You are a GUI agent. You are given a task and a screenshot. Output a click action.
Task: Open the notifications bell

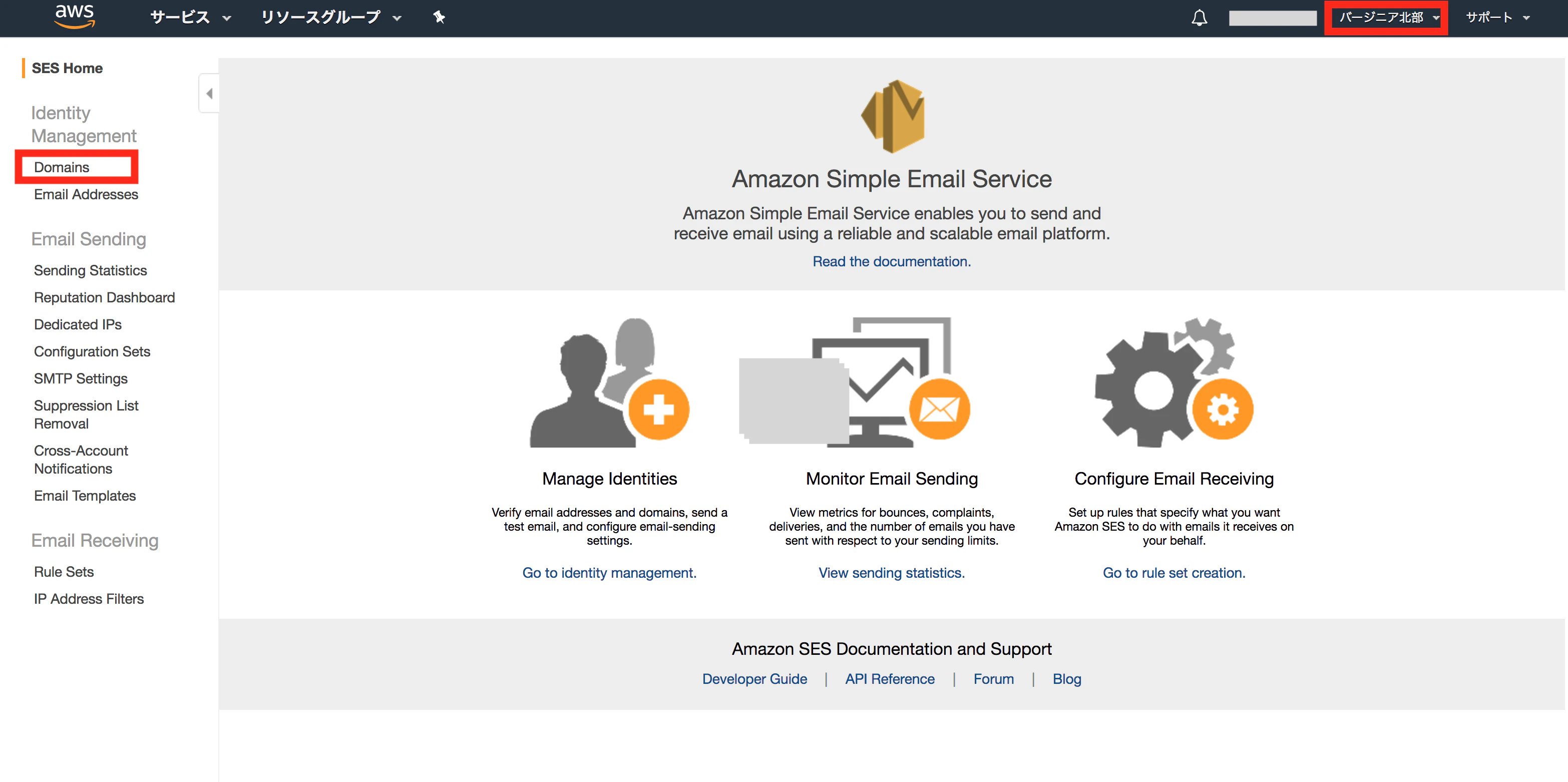(1199, 18)
